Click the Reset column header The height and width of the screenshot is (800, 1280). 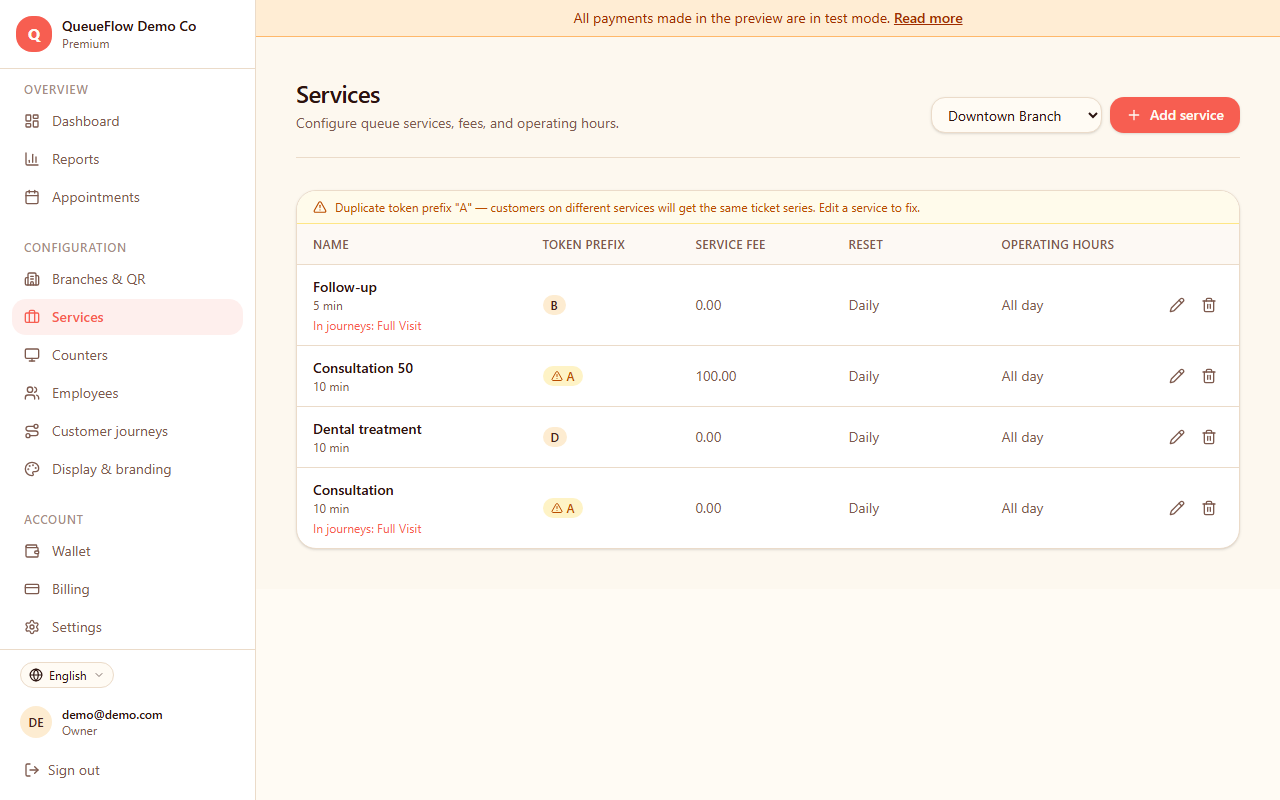pos(866,244)
